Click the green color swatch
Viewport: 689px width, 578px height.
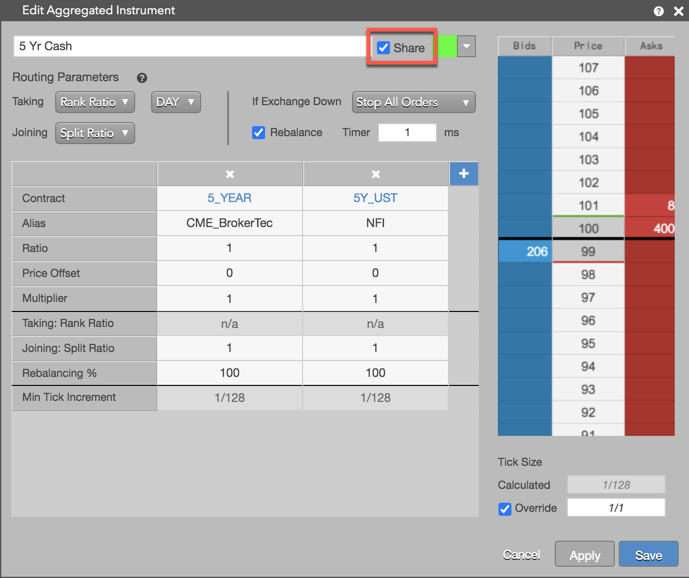tap(447, 46)
